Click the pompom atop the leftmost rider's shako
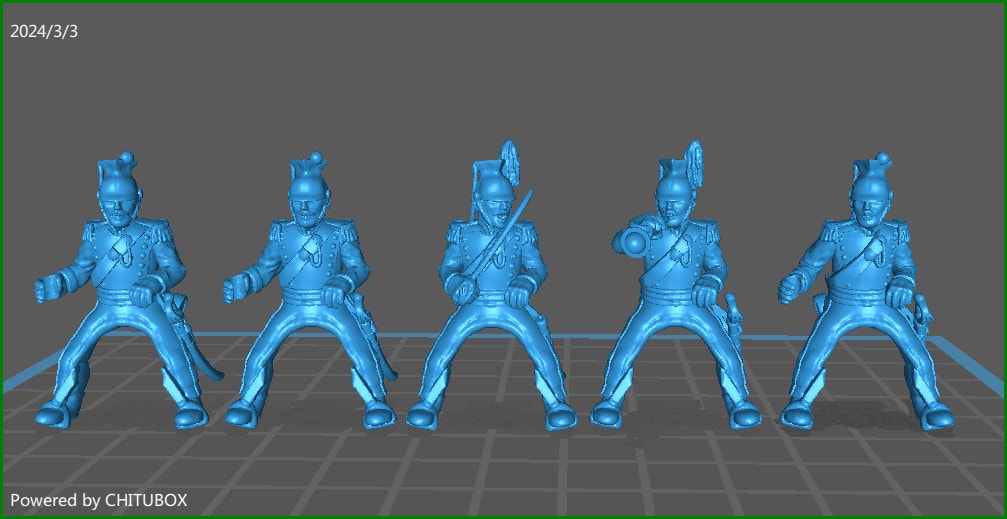The width and height of the screenshot is (1007, 519). 127,158
